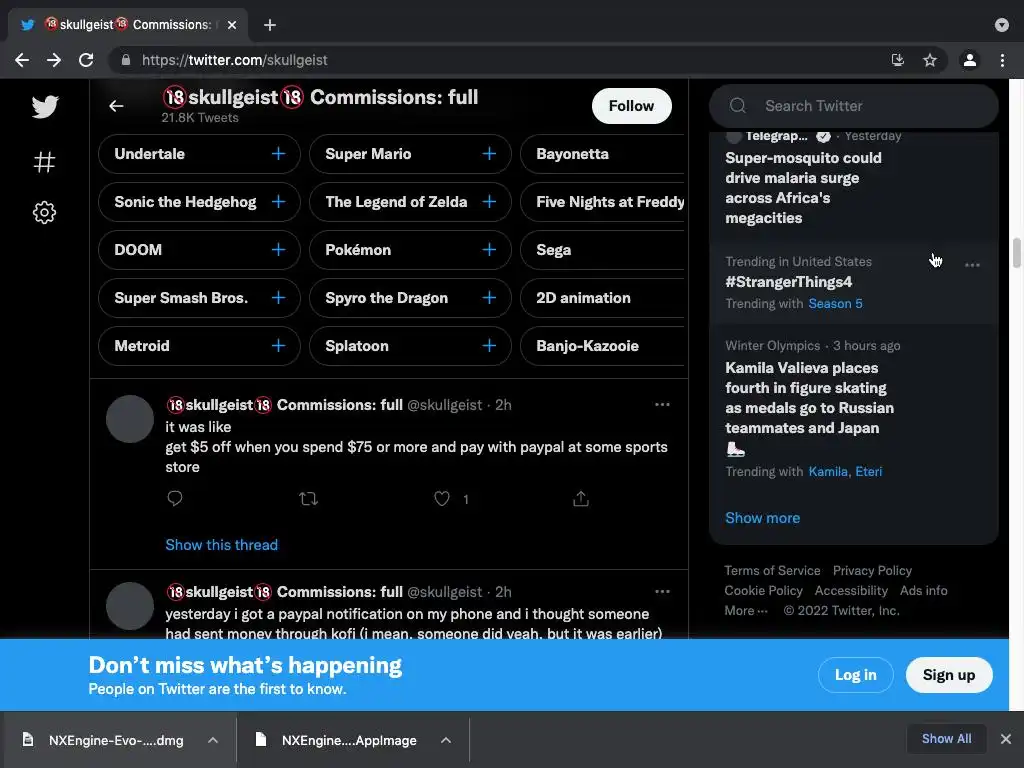Go forward with the browser forward arrow
Screen dimensions: 1024x768
pos(54,60)
